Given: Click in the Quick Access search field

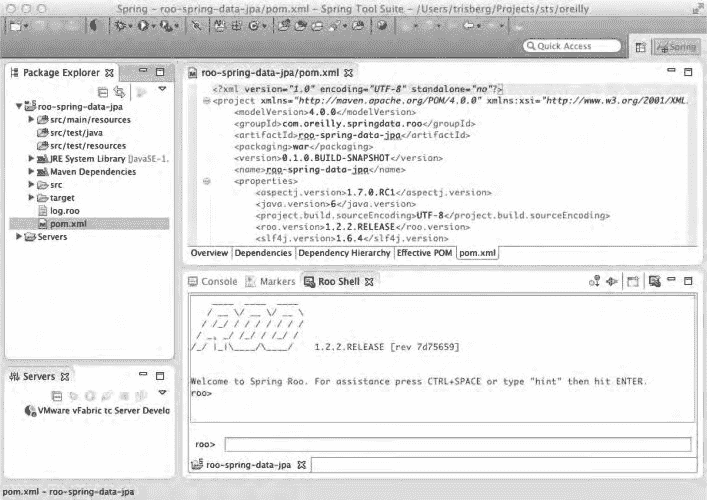Looking at the screenshot, I should click(x=572, y=47).
